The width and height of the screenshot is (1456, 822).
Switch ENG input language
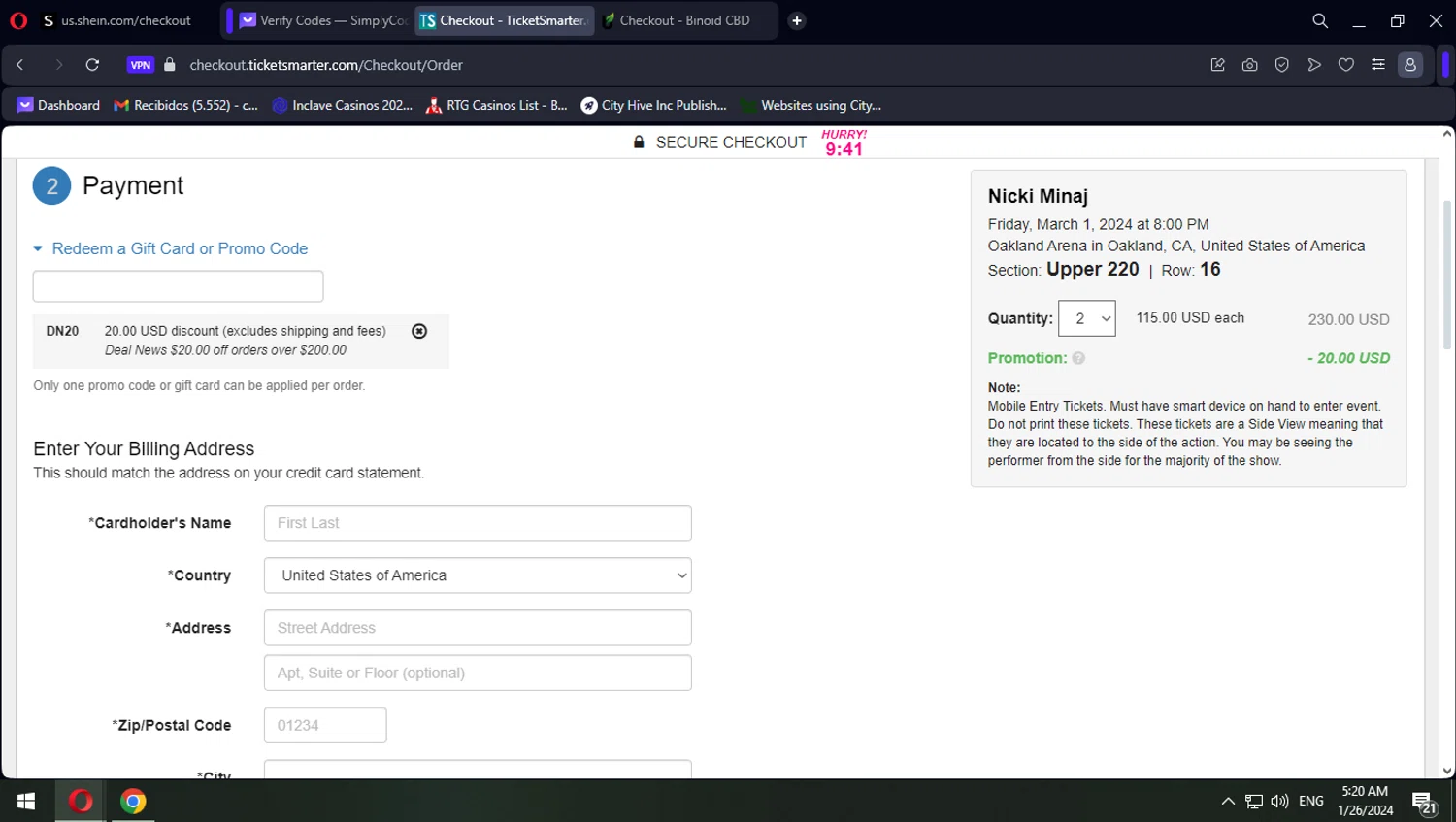point(1311,801)
